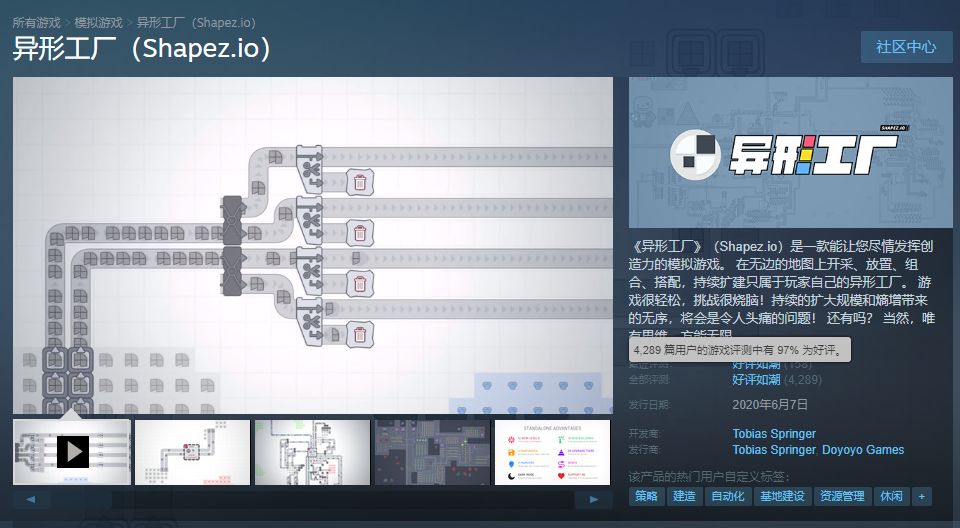Viewport: 960px width, 528px height.
Task: Click the 自动化 tag
Action: (x=728, y=496)
